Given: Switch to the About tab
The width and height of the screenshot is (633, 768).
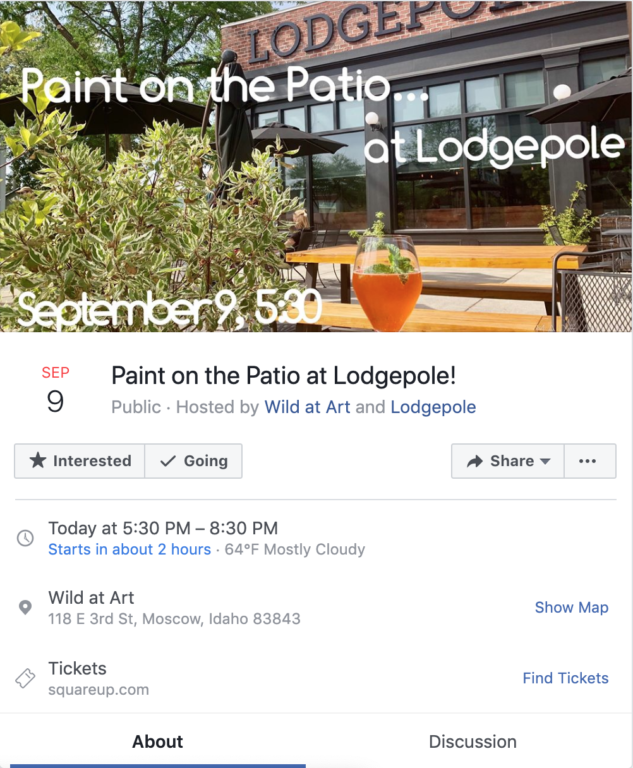Looking at the screenshot, I should pos(158,742).
